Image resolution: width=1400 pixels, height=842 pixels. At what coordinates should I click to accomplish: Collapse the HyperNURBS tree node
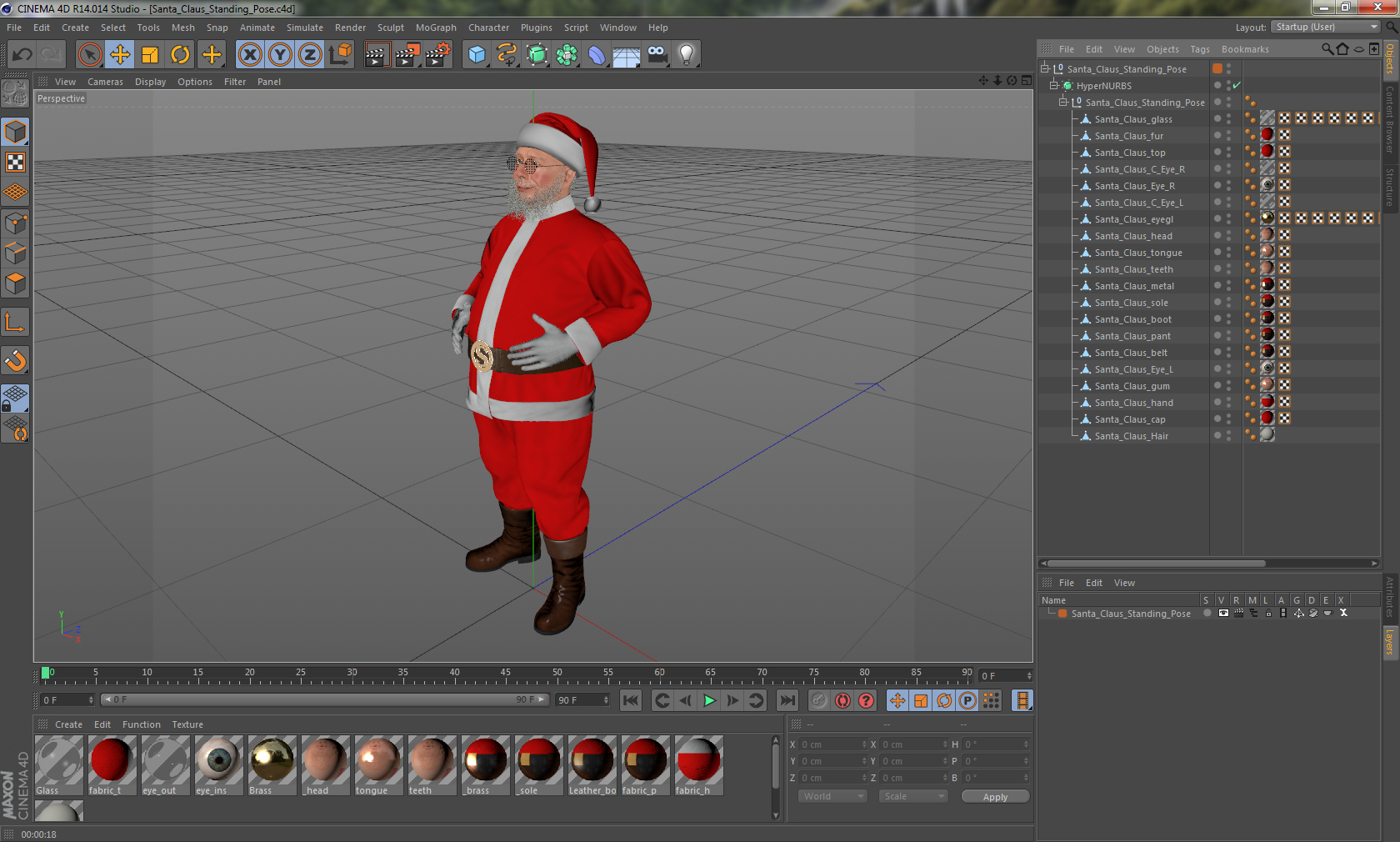[1053, 85]
